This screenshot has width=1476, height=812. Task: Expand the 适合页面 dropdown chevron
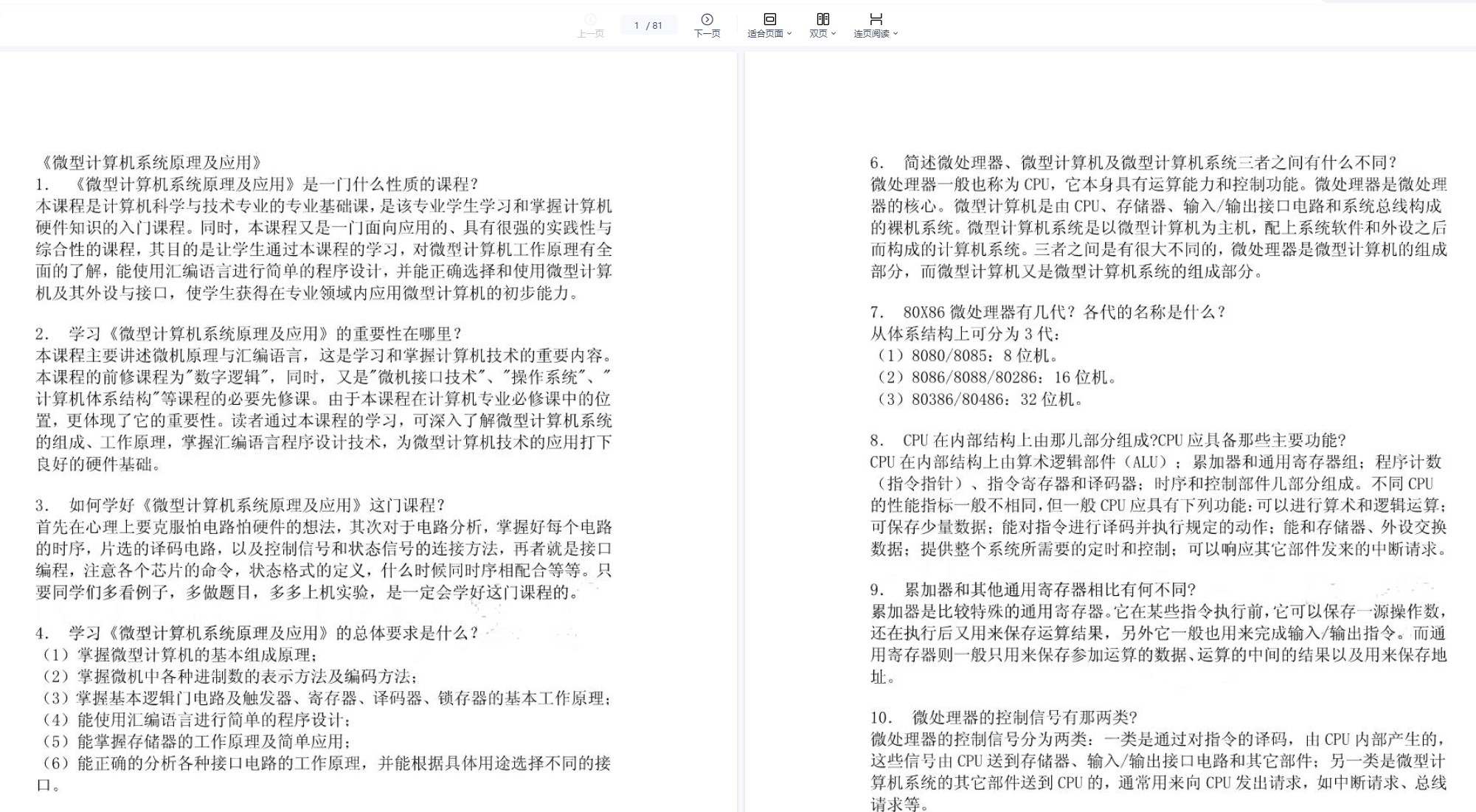(789, 34)
